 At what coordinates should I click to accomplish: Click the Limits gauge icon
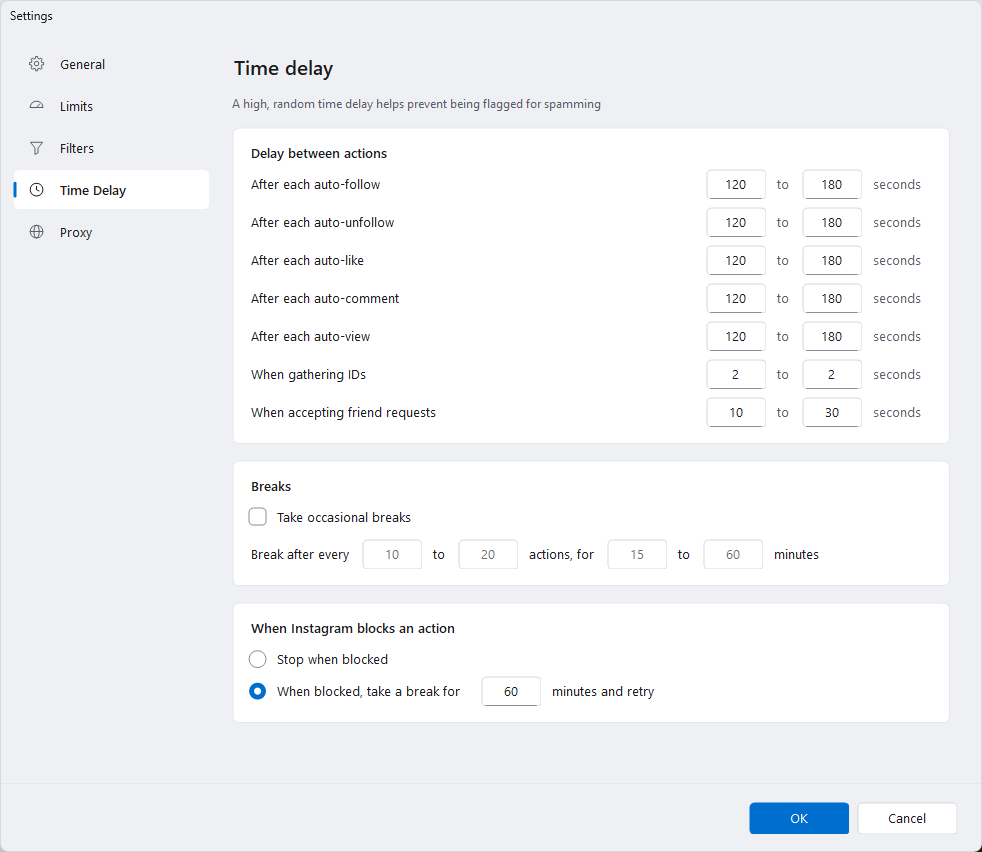click(x=36, y=106)
